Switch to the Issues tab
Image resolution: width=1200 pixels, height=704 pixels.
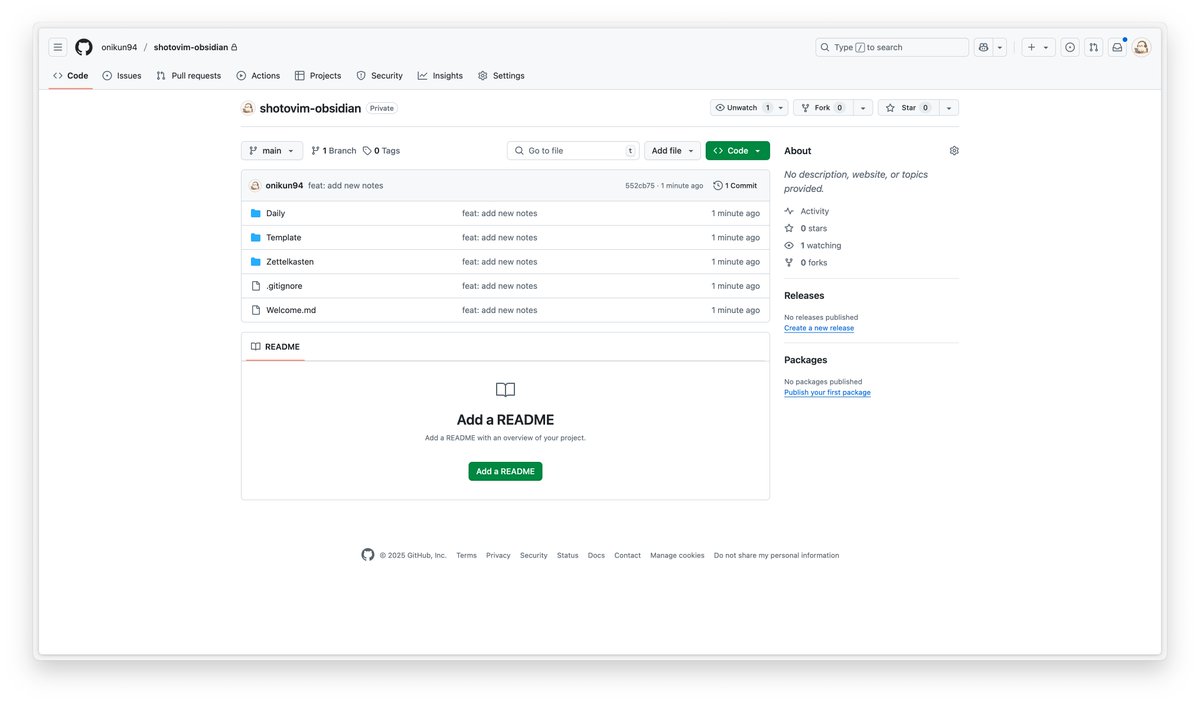pyautogui.click(x=122, y=76)
